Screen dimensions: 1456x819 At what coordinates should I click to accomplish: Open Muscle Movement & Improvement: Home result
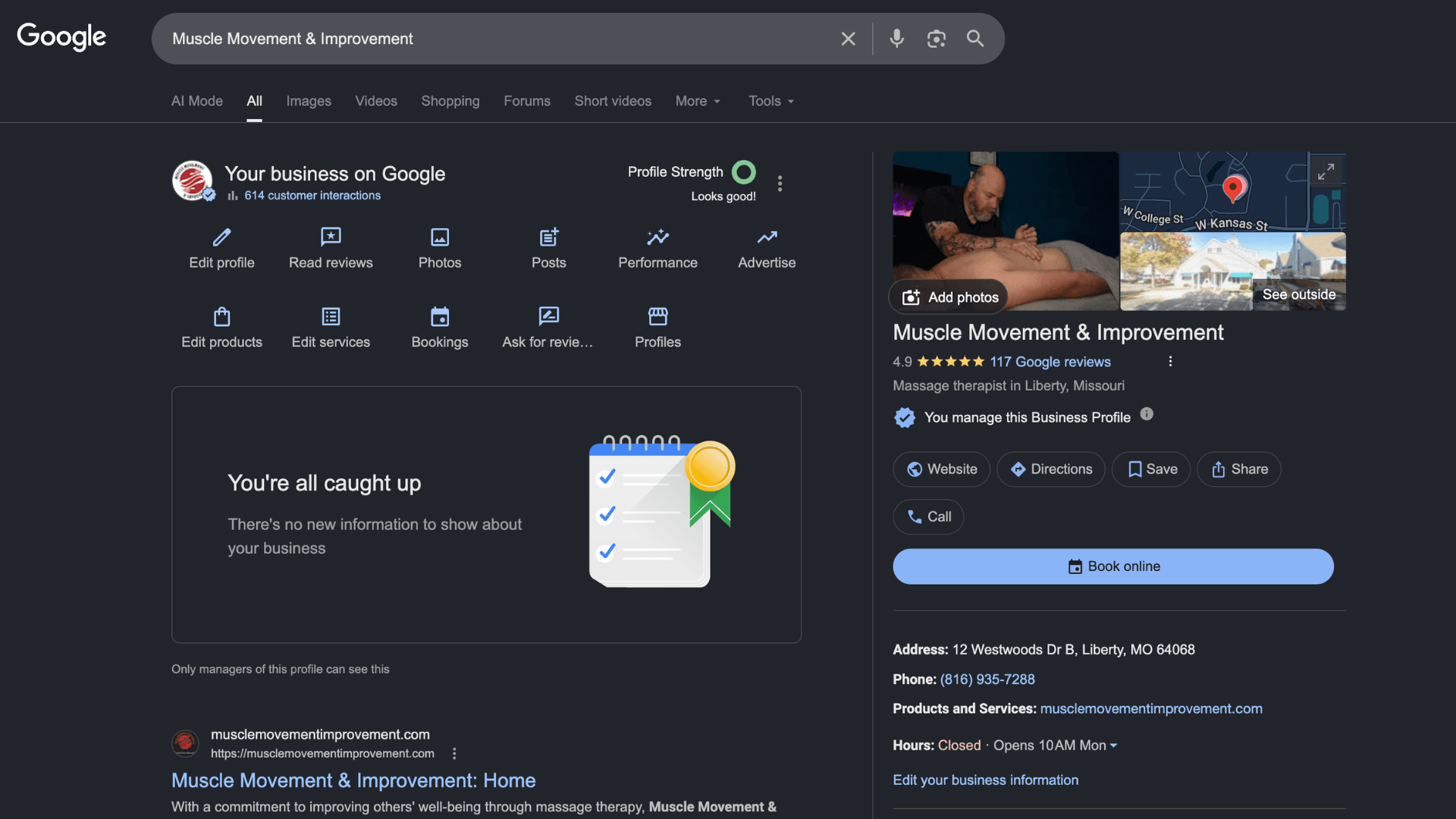click(x=353, y=780)
